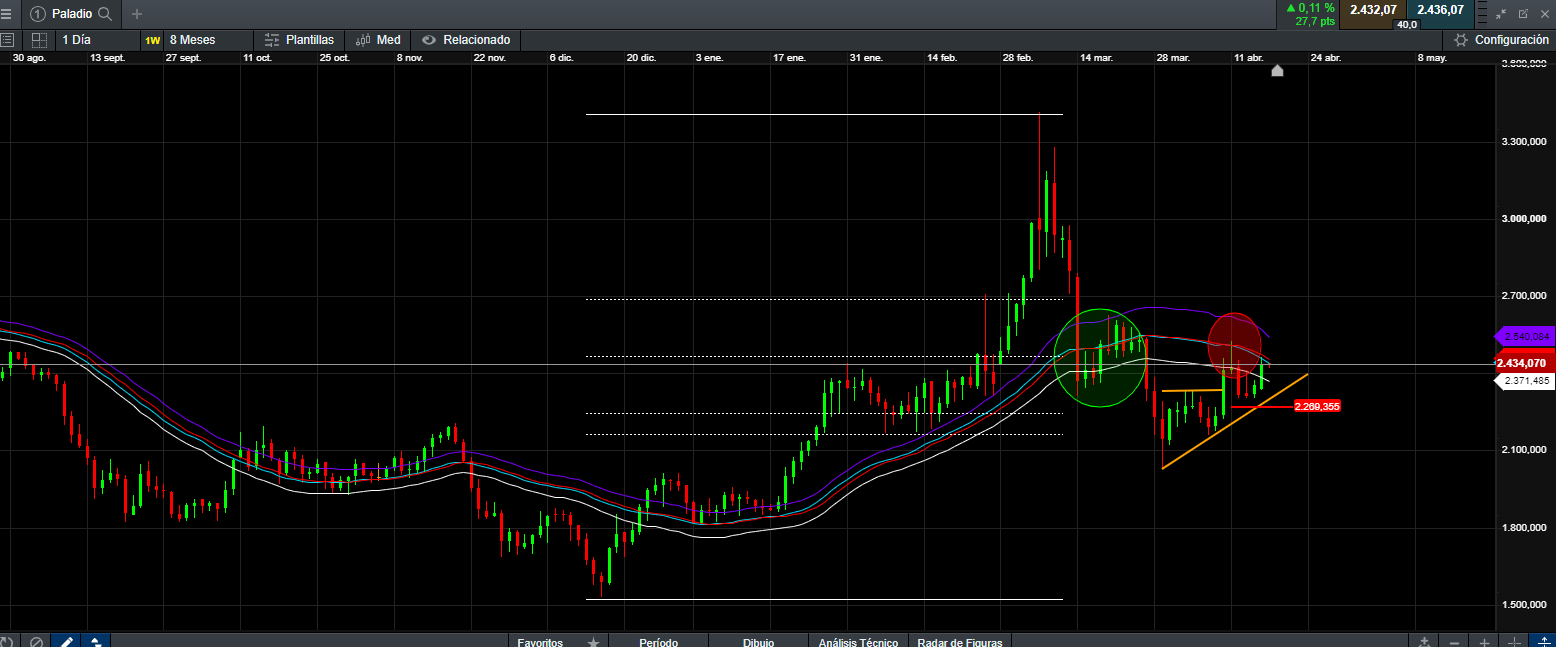Viewport: 1556px width, 647px height.
Task: Click the 3.300,000 price axis label
Action: 1525,142
